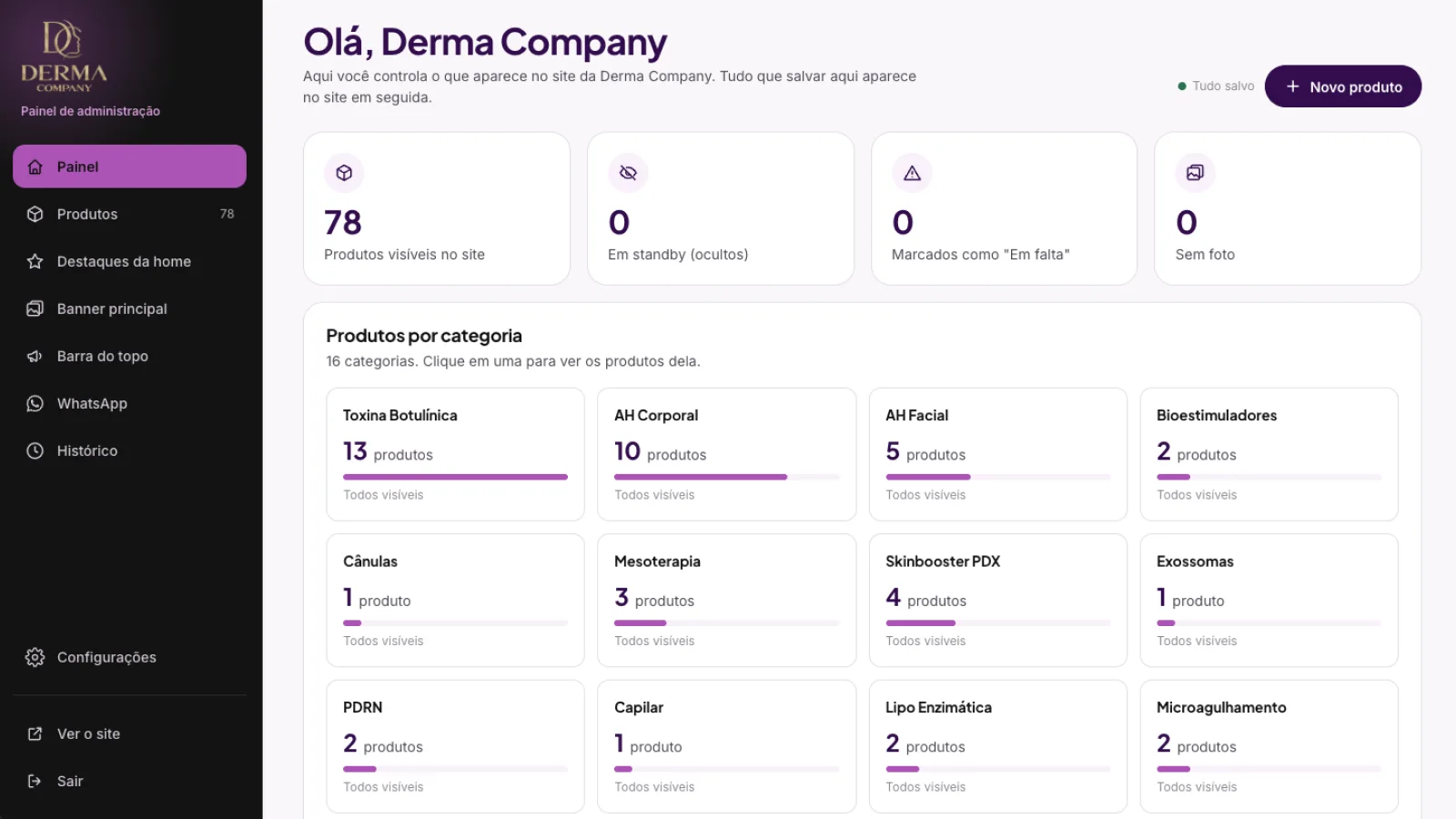Follow the Ver o site link
This screenshot has height=819, width=1456.
(x=129, y=733)
